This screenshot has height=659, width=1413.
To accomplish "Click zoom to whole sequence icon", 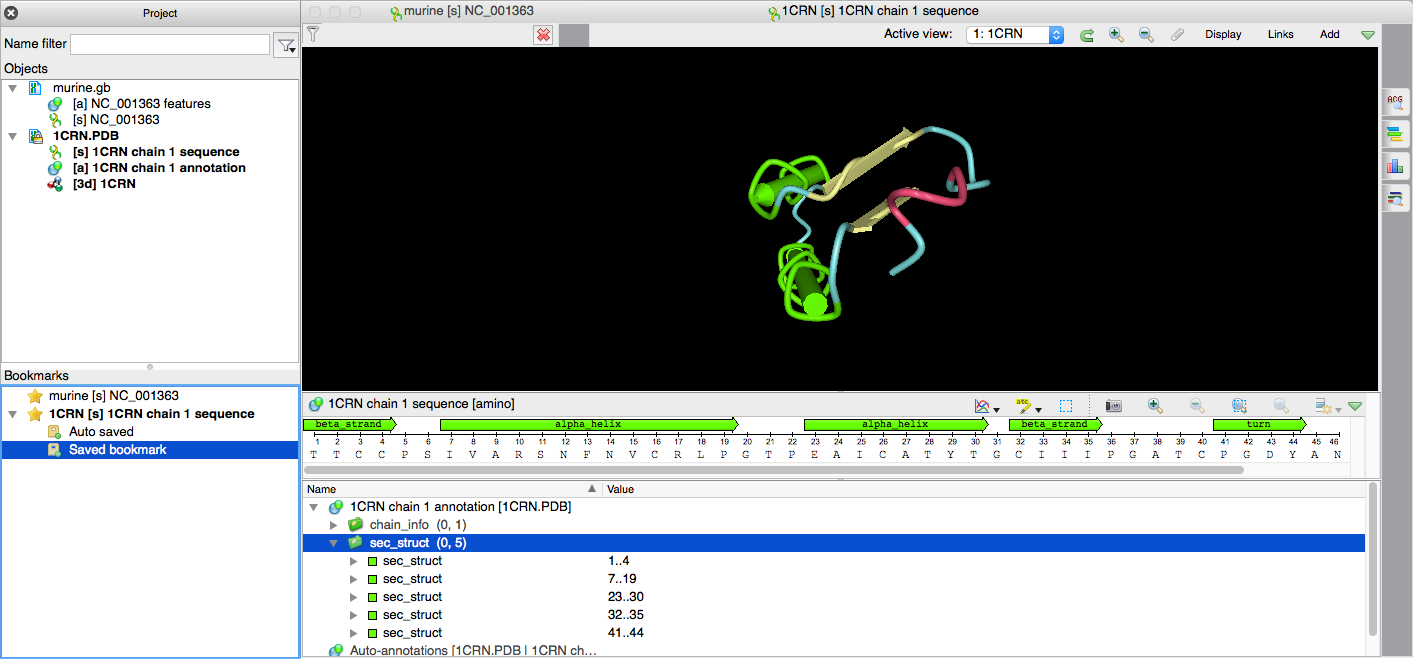I will tap(1281, 406).
